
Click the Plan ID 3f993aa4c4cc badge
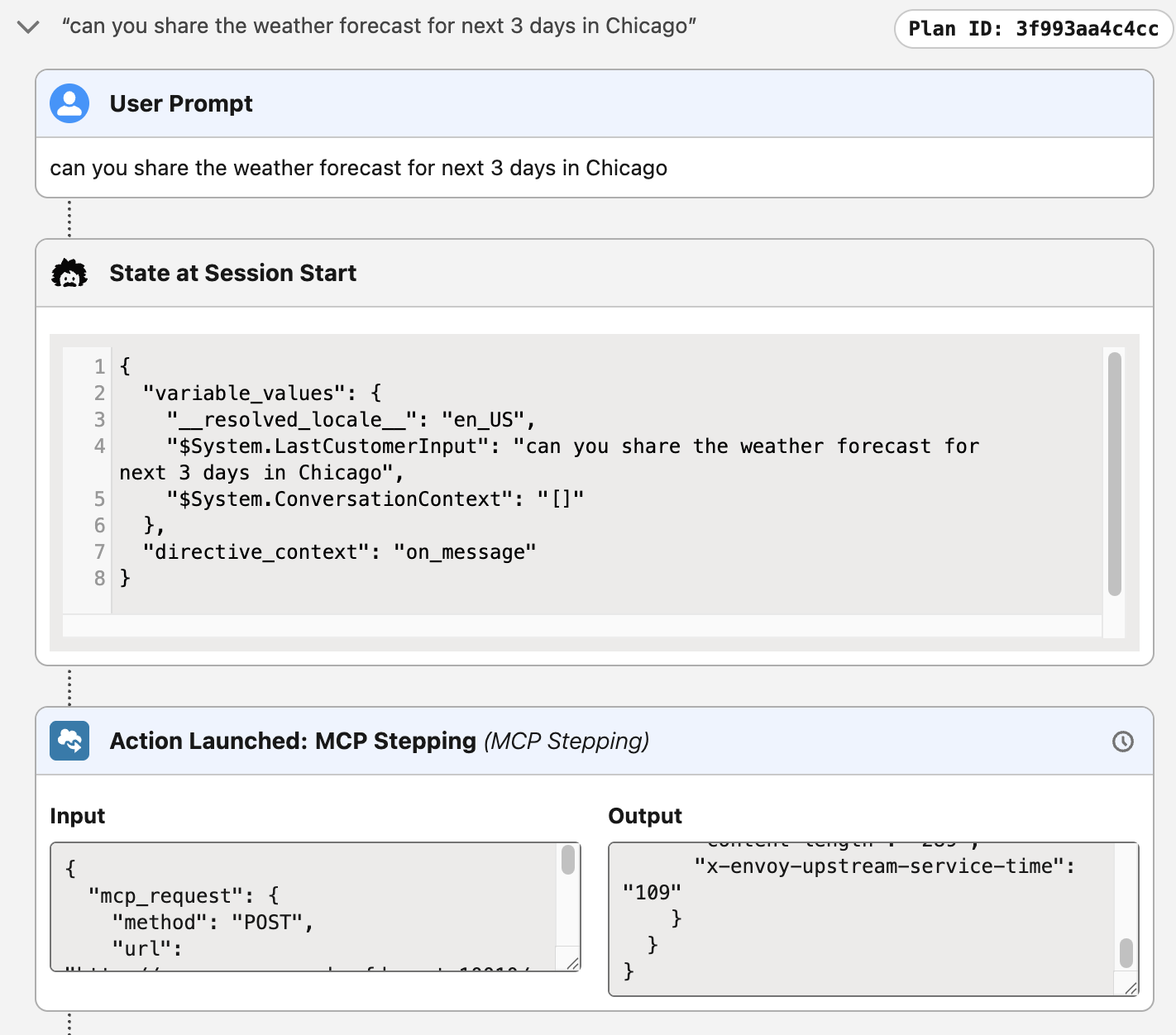point(1034,29)
